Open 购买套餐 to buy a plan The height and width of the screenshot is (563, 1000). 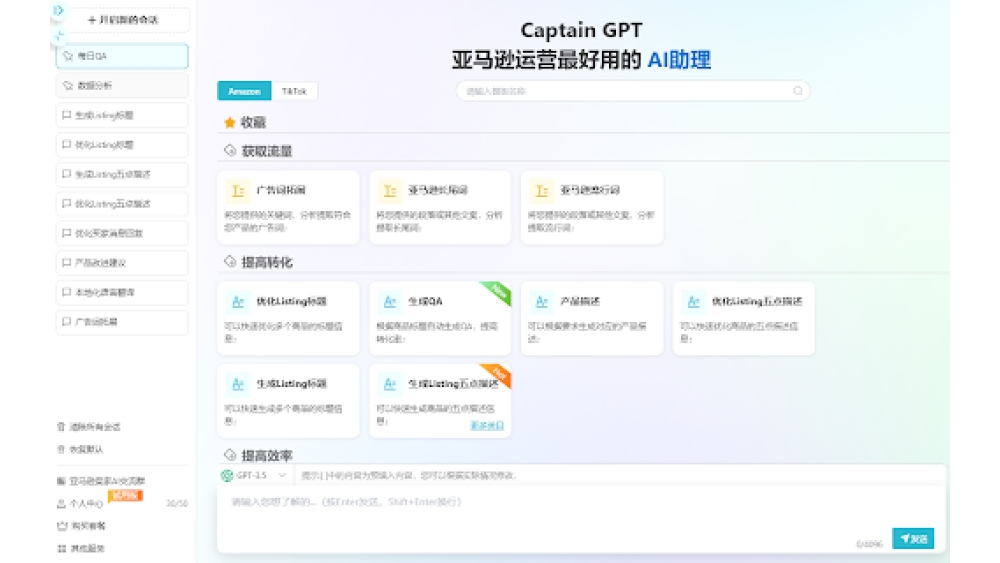coord(82,526)
